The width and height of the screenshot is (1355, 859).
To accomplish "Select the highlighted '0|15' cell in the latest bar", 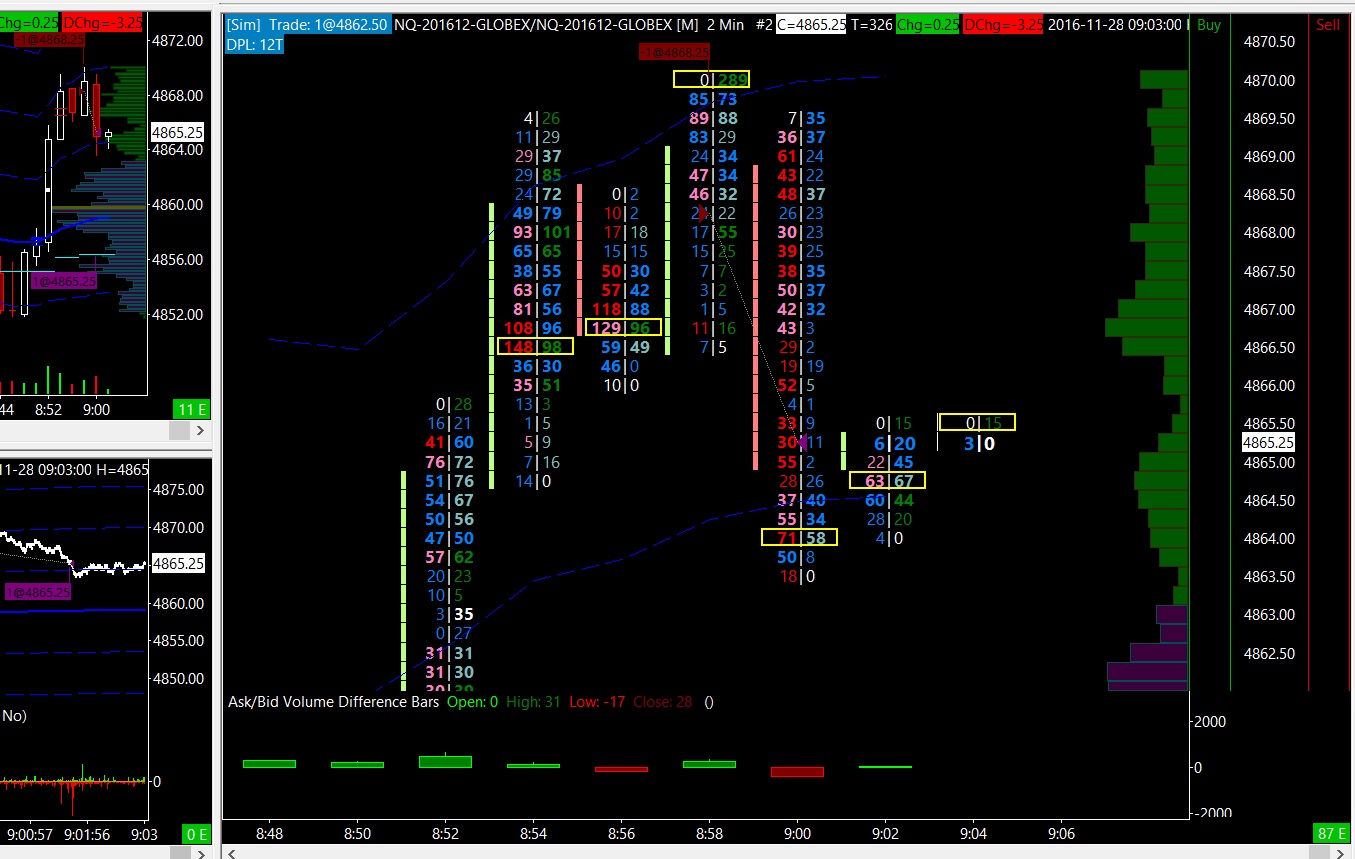I will [976, 423].
